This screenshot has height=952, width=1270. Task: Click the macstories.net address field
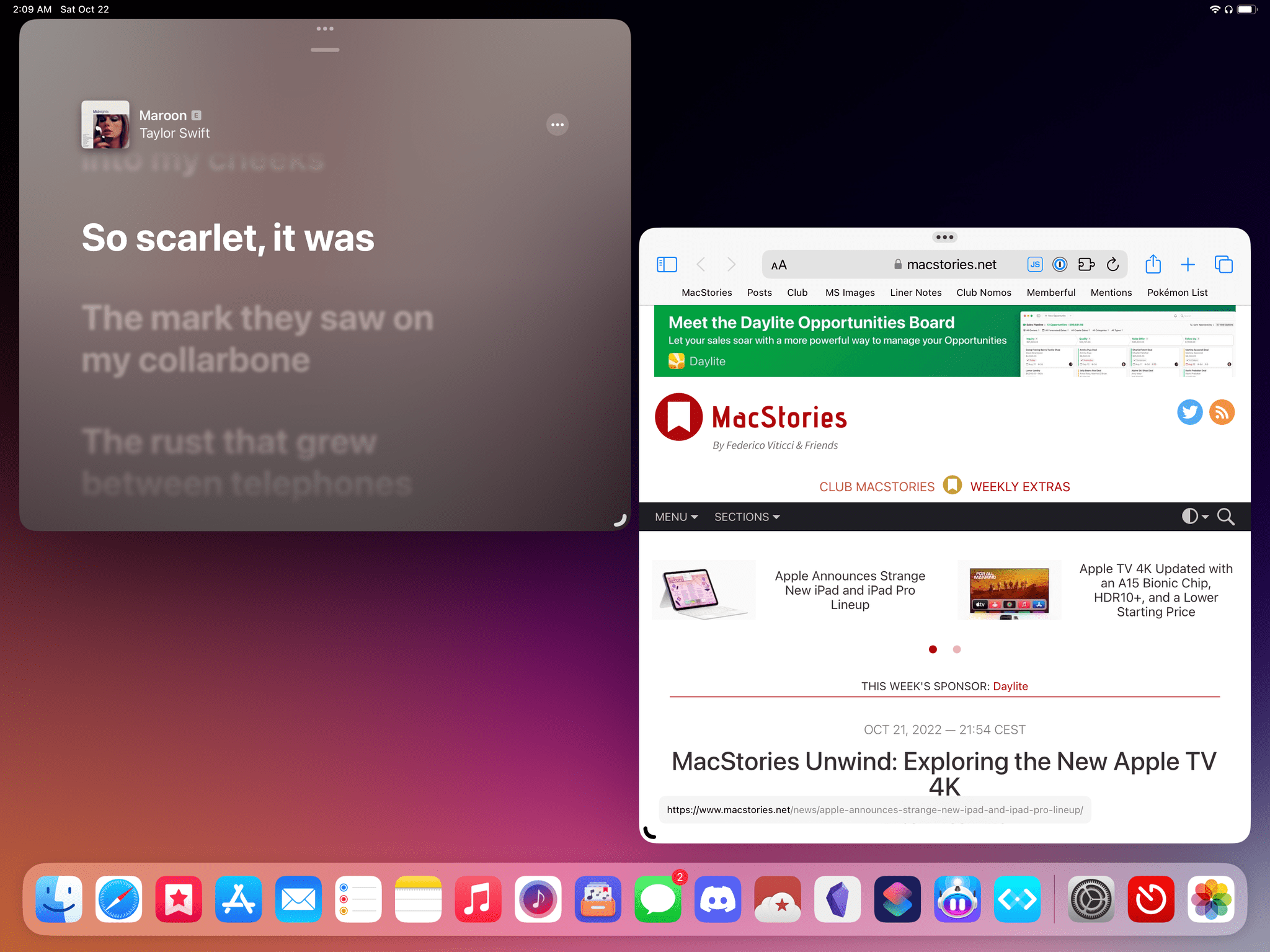coord(944,265)
